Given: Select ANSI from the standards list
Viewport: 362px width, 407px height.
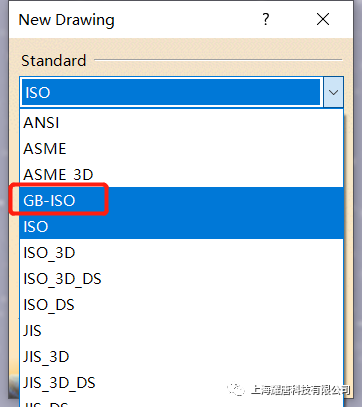Looking at the screenshot, I should (181, 123).
